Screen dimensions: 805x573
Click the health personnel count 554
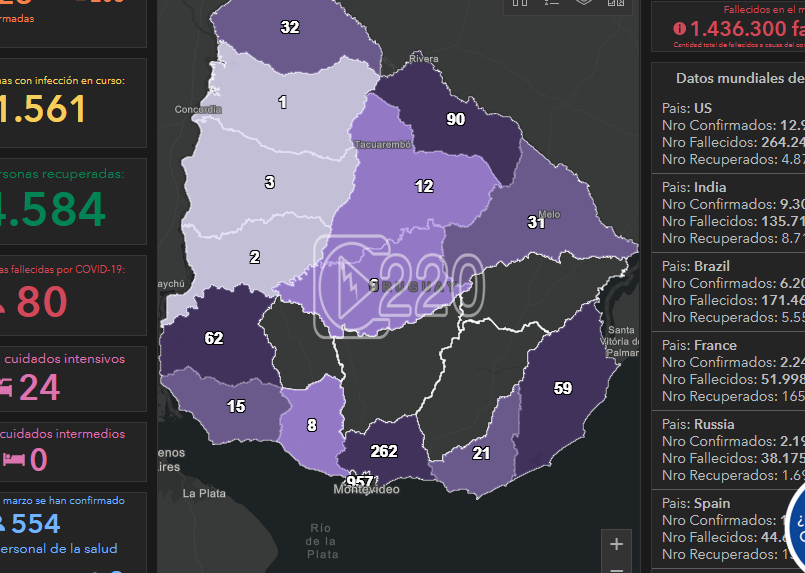[35, 524]
